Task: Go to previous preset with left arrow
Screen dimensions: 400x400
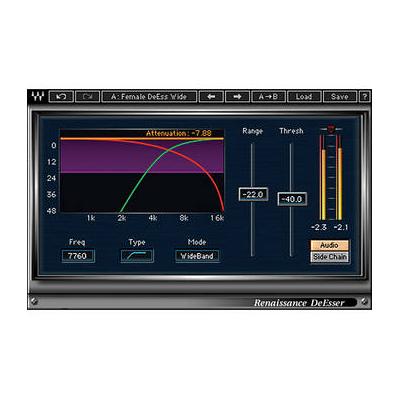Action: (211, 97)
